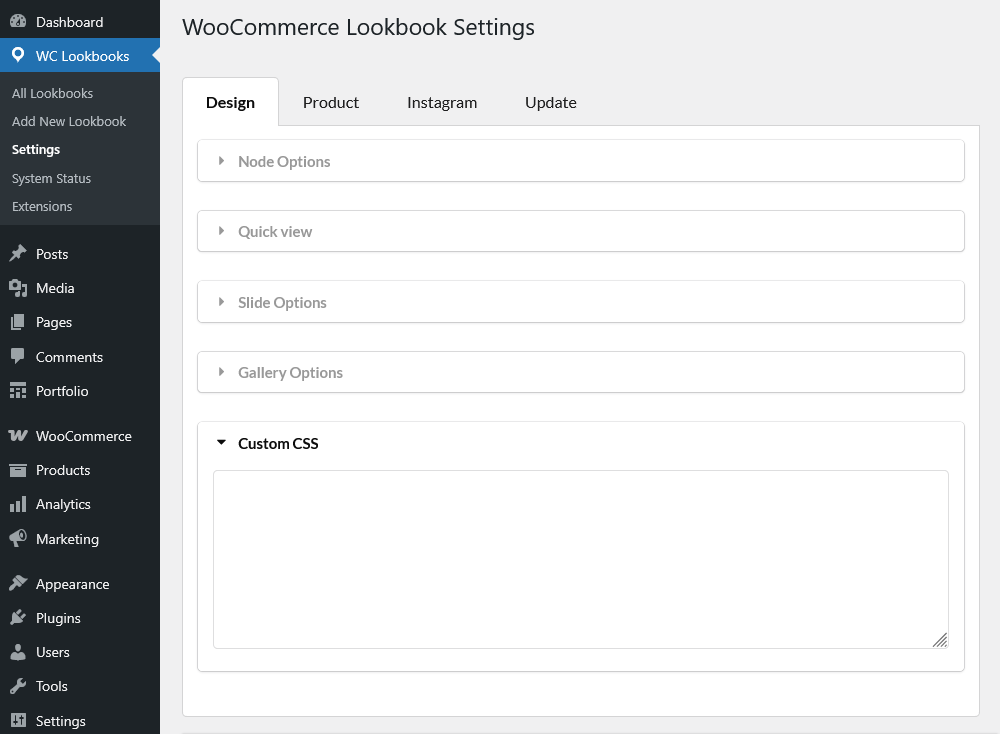Click the WooCommerce Lookbook Settings heading
Screen dimensions: 1000x734
coord(358,27)
